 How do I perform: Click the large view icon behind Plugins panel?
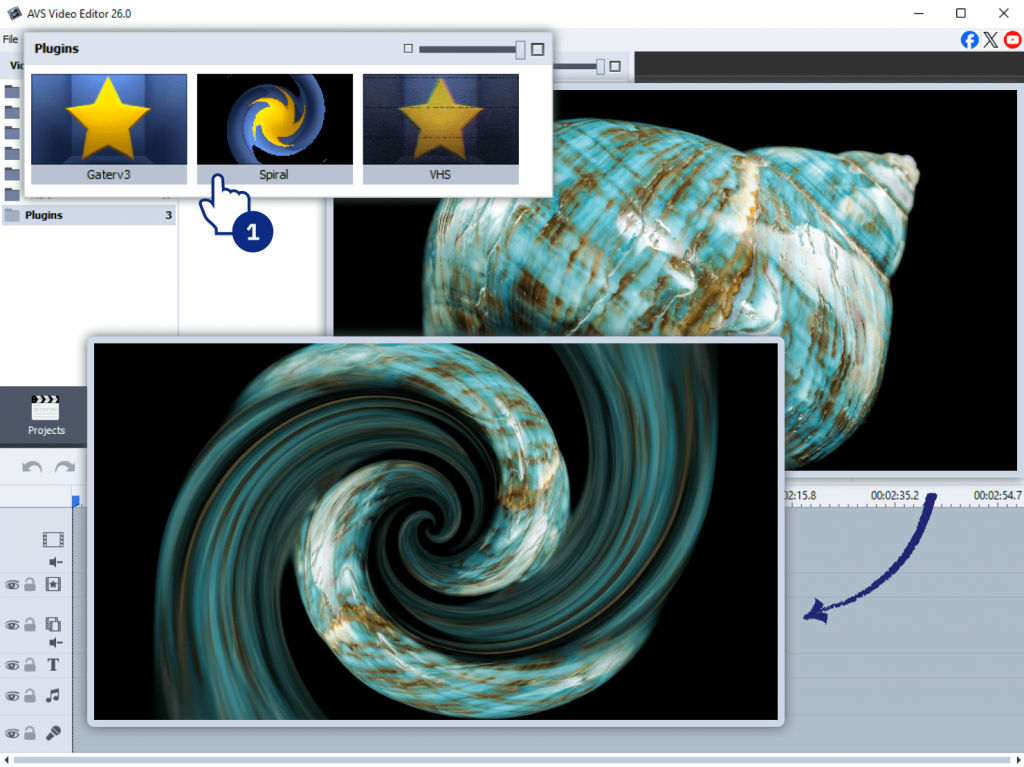point(615,66)
